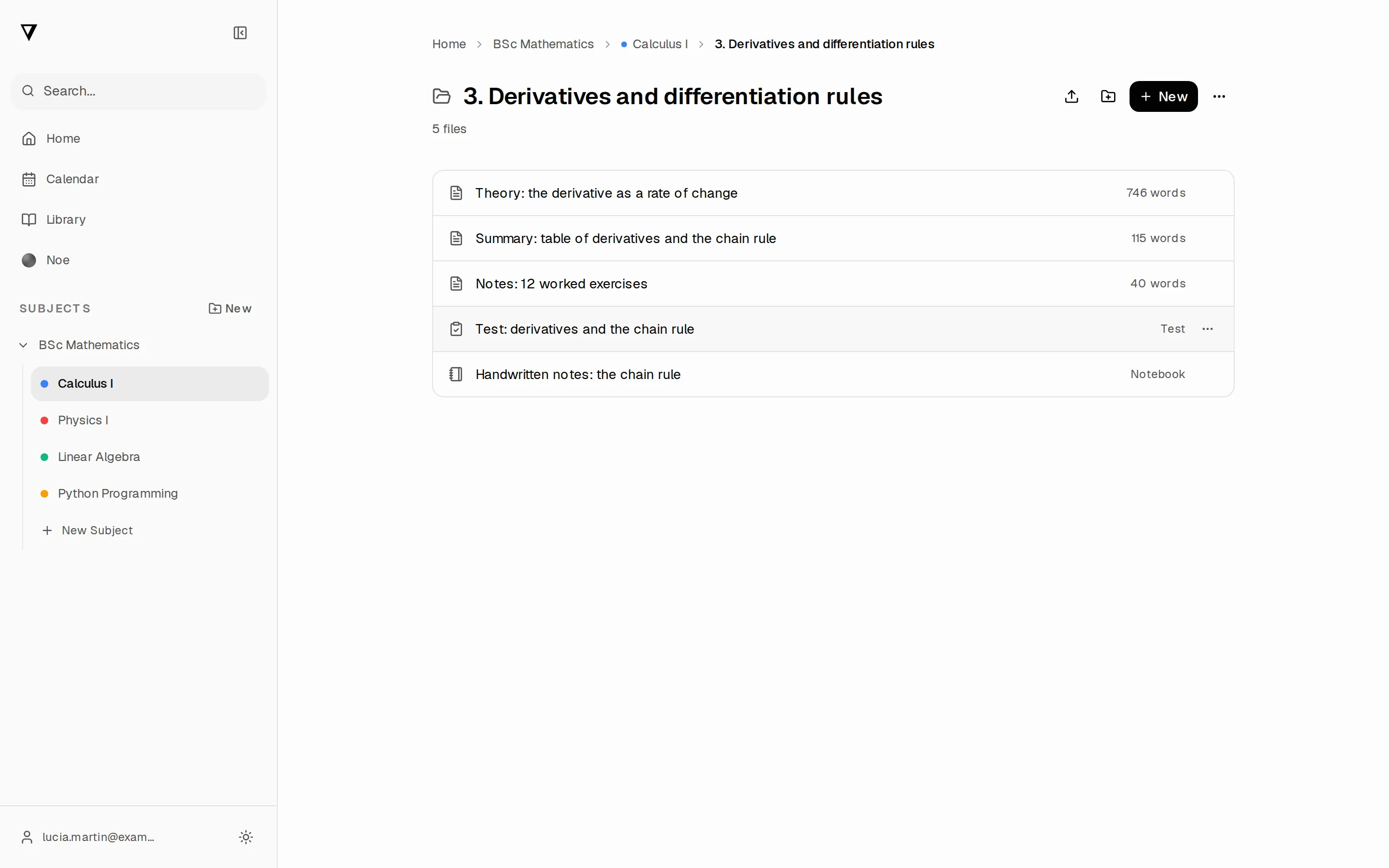Open the Noe assistant
Viewport: 1389px width, 868px height.
point(138,260)
